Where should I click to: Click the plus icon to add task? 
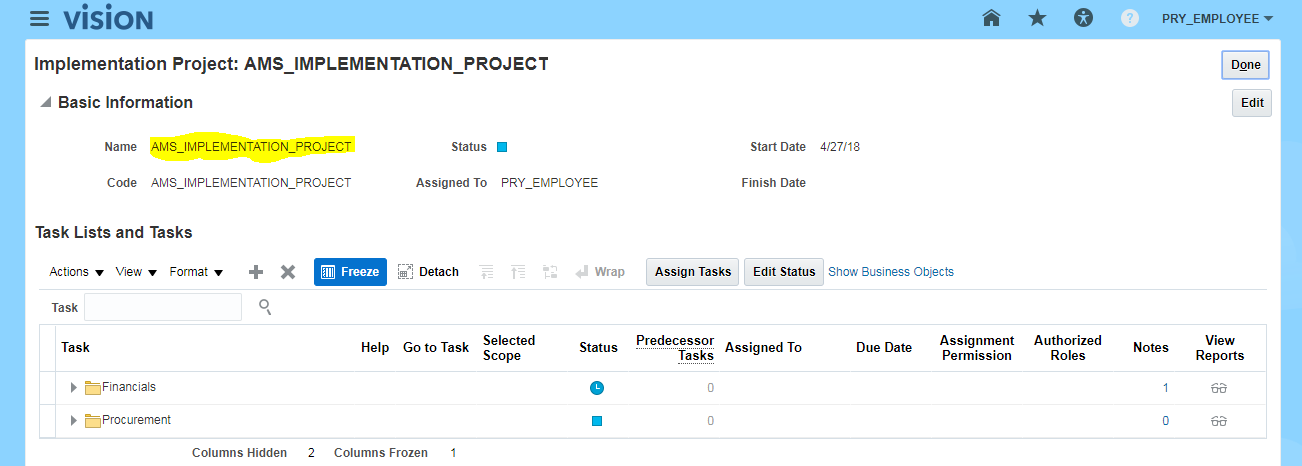[256, 272]
